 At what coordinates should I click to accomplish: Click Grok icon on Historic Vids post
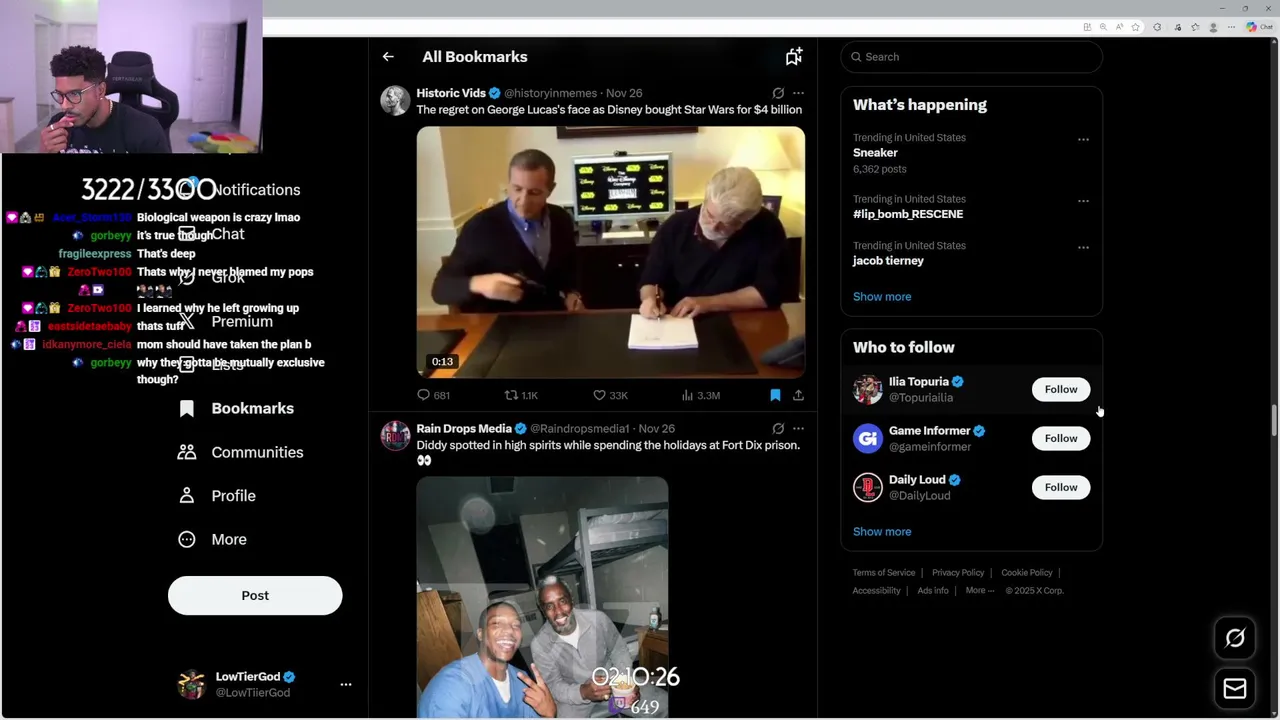[x=778, y=93]
